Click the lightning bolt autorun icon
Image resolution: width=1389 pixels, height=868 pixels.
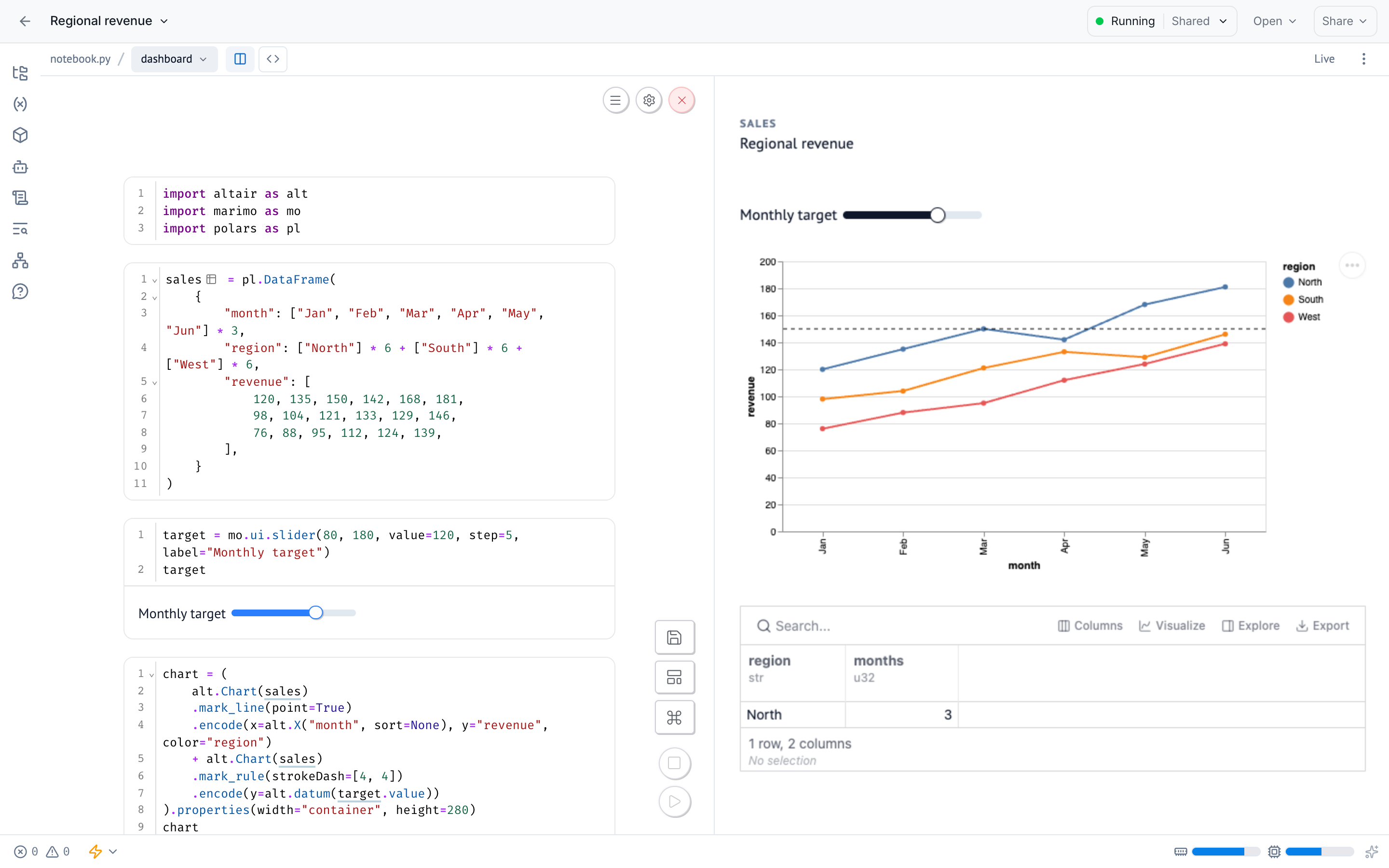tap(95, 851)
